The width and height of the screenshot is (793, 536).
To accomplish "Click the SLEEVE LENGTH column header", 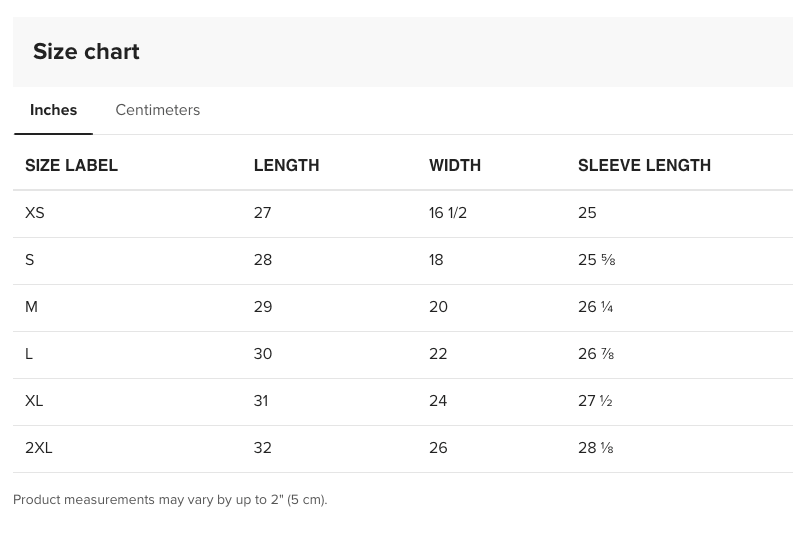I will tap(644, 166).
